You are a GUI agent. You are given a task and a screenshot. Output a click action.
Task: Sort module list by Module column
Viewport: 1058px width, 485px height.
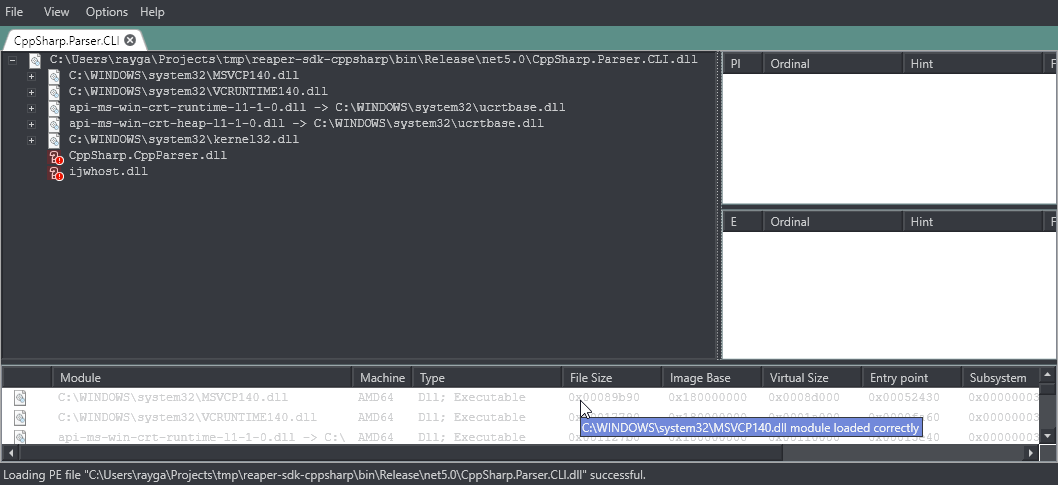[x=203, y=378]
